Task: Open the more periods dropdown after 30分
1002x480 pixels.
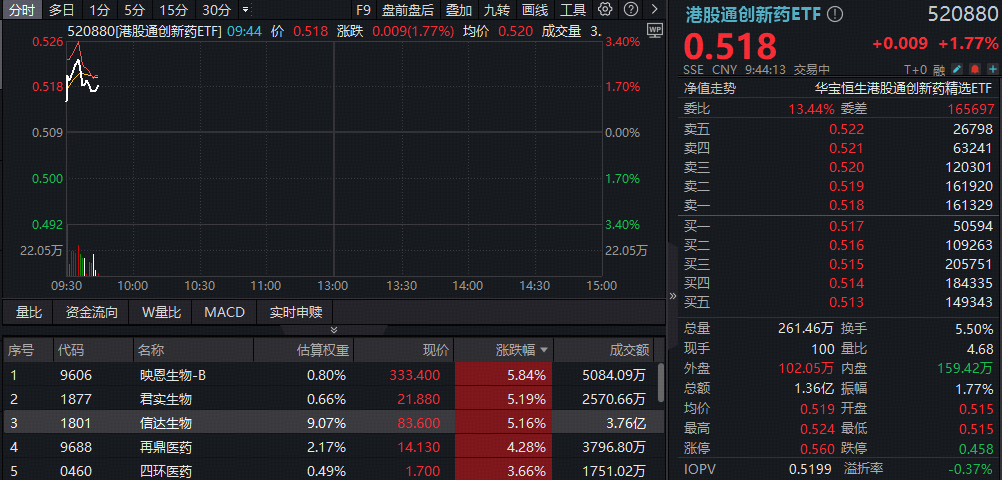Action: pyautogui.click(x=246, y=10)
